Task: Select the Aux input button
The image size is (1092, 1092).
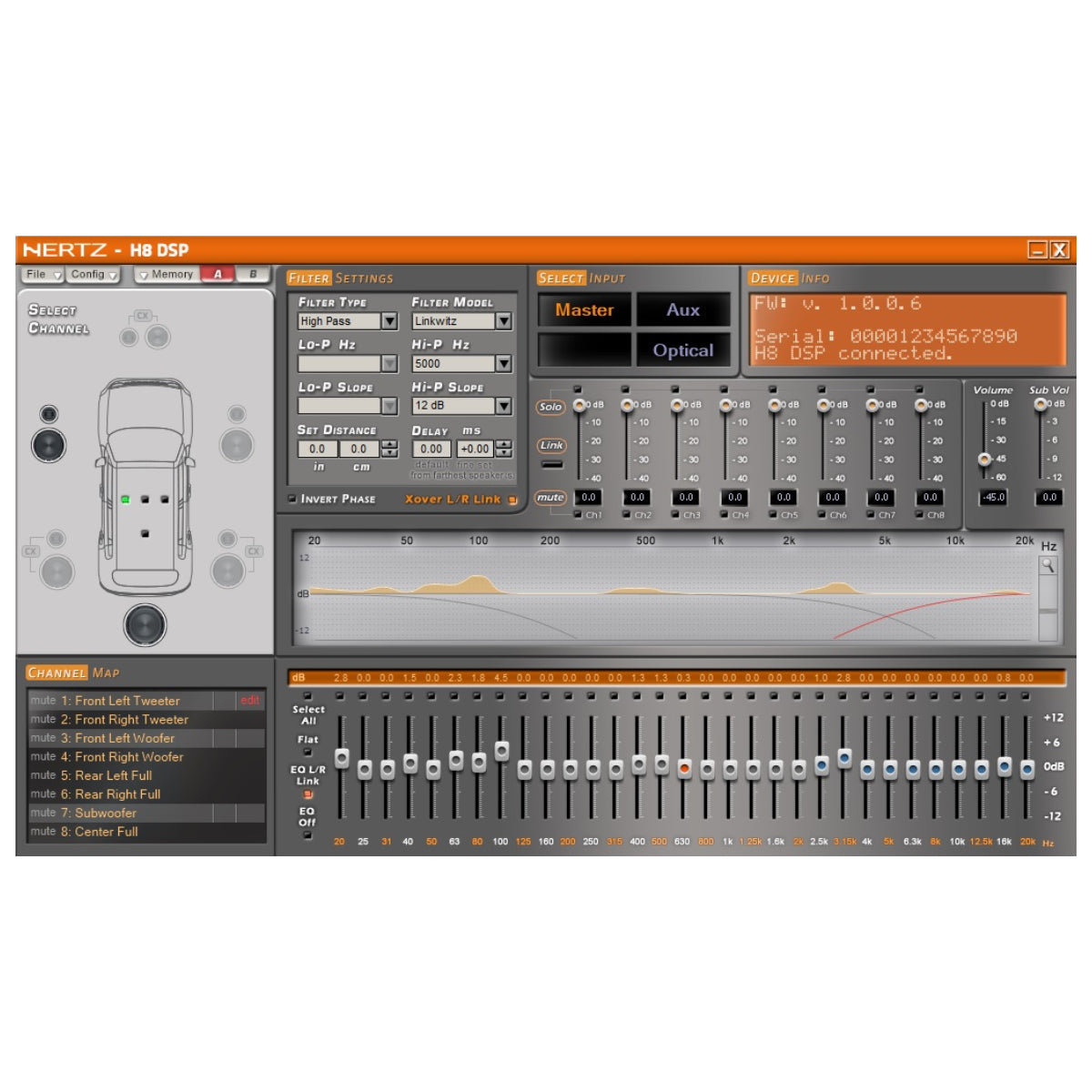Action: coord(682,310)
